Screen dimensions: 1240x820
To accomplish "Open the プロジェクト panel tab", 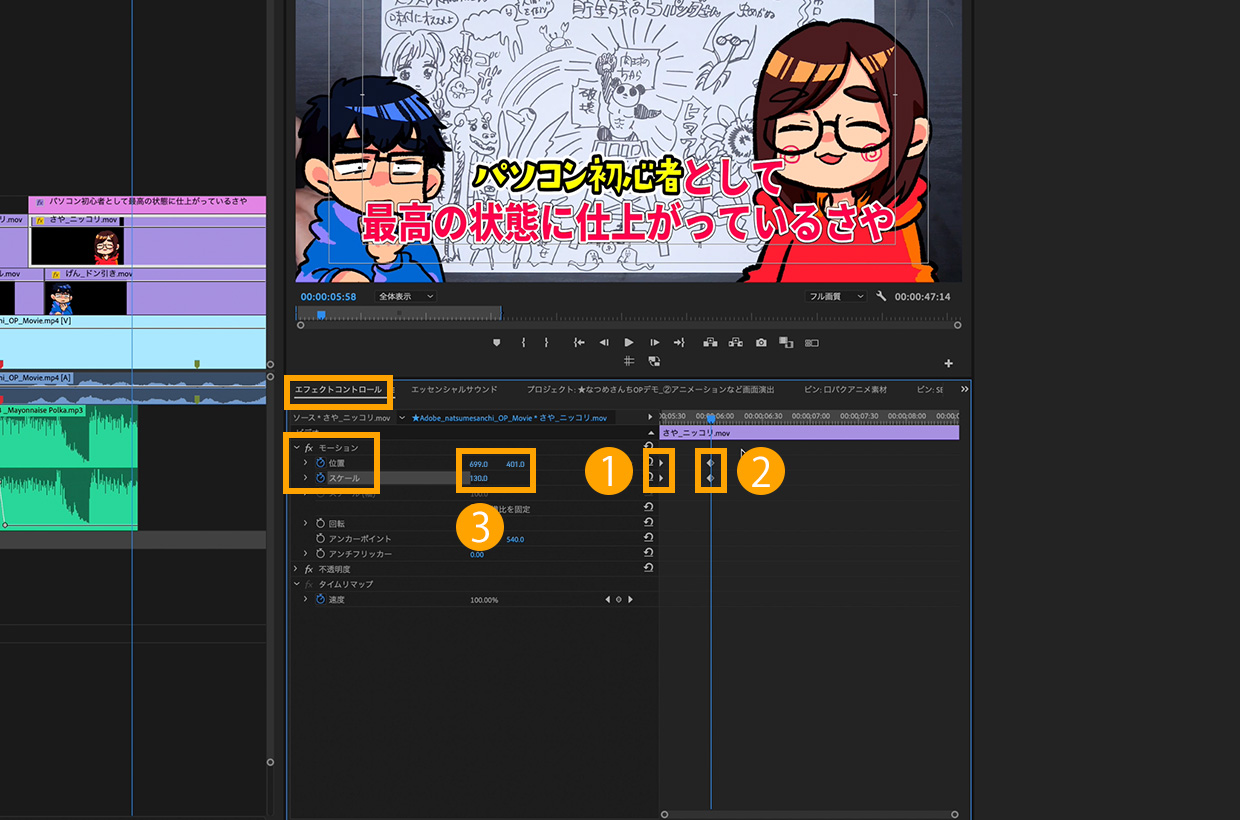I will click(x=650, y=389).
